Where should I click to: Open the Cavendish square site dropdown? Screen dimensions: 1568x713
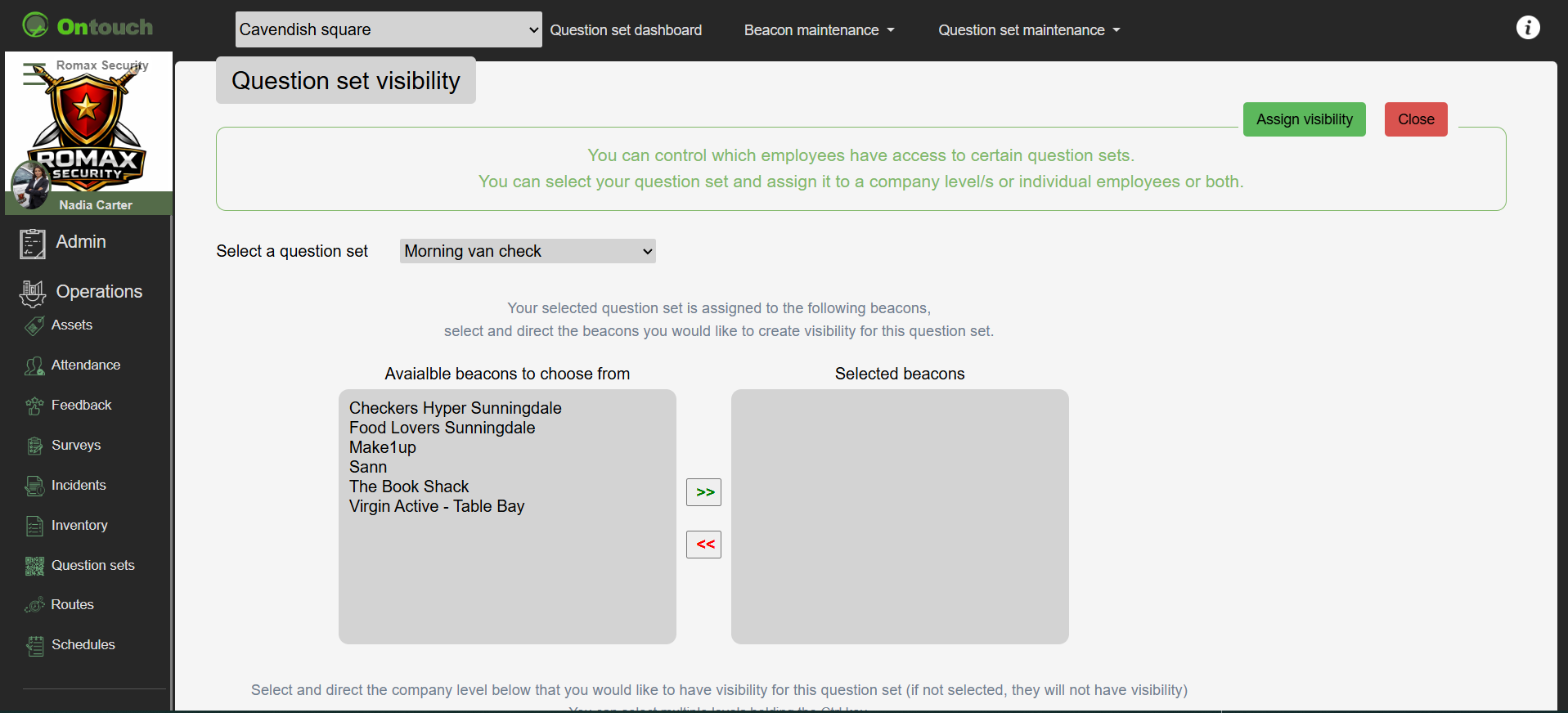(x=389, y=29)
